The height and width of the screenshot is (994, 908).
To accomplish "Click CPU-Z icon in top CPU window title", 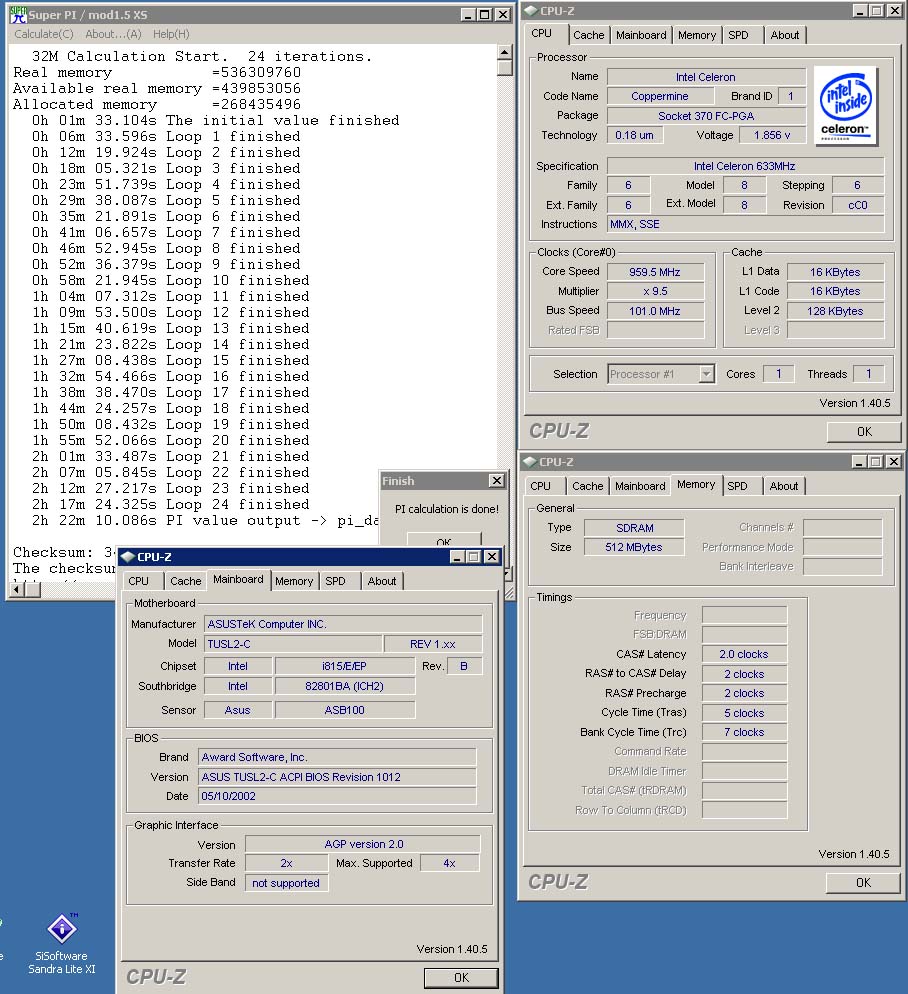I will tap(531, 11).
